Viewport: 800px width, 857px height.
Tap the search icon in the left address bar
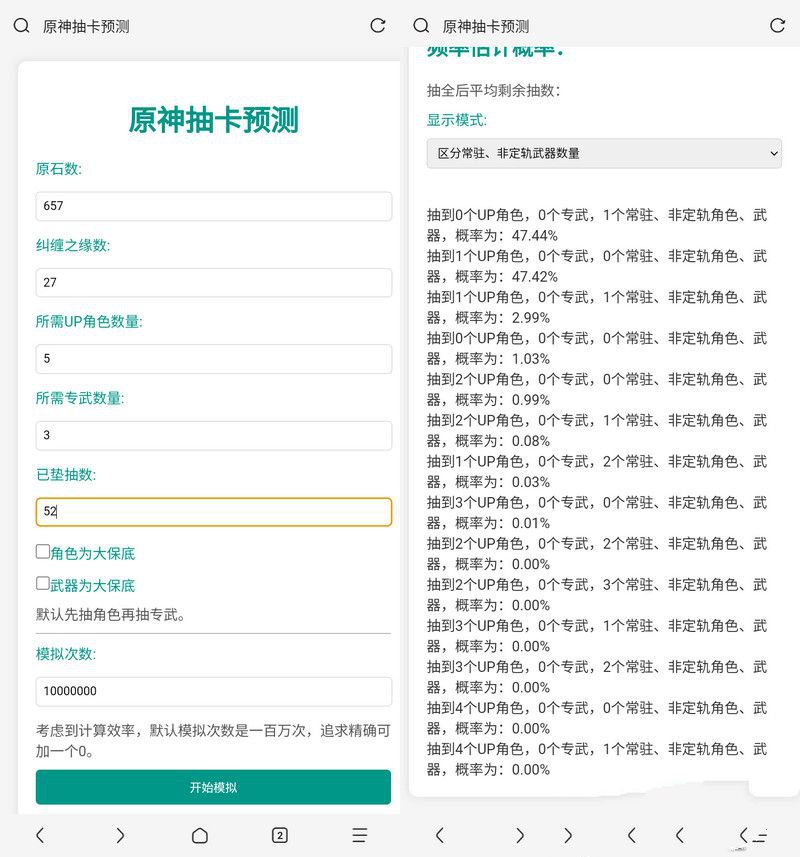click(20, 25)
